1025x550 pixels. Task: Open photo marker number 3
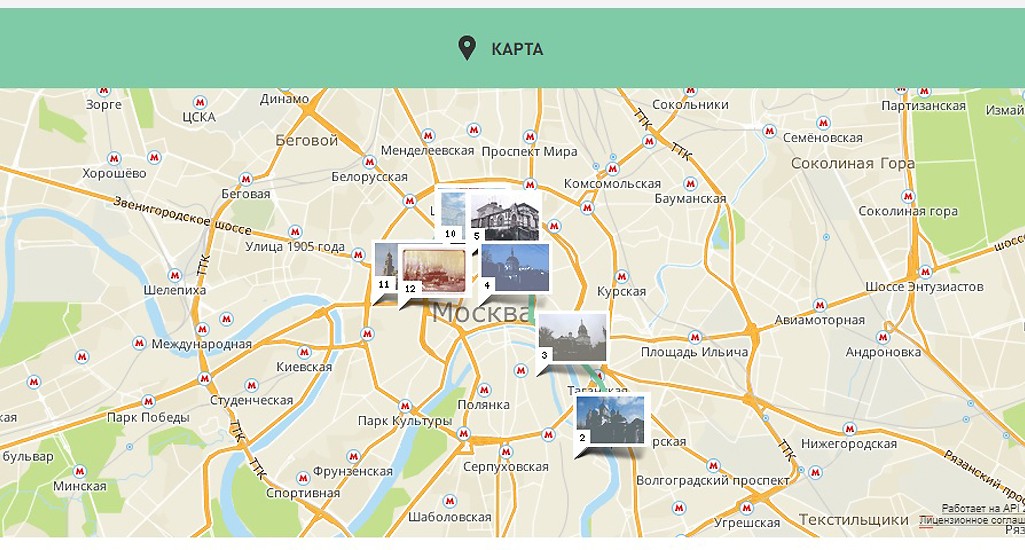pyautogui.click(x=573, y=337)
